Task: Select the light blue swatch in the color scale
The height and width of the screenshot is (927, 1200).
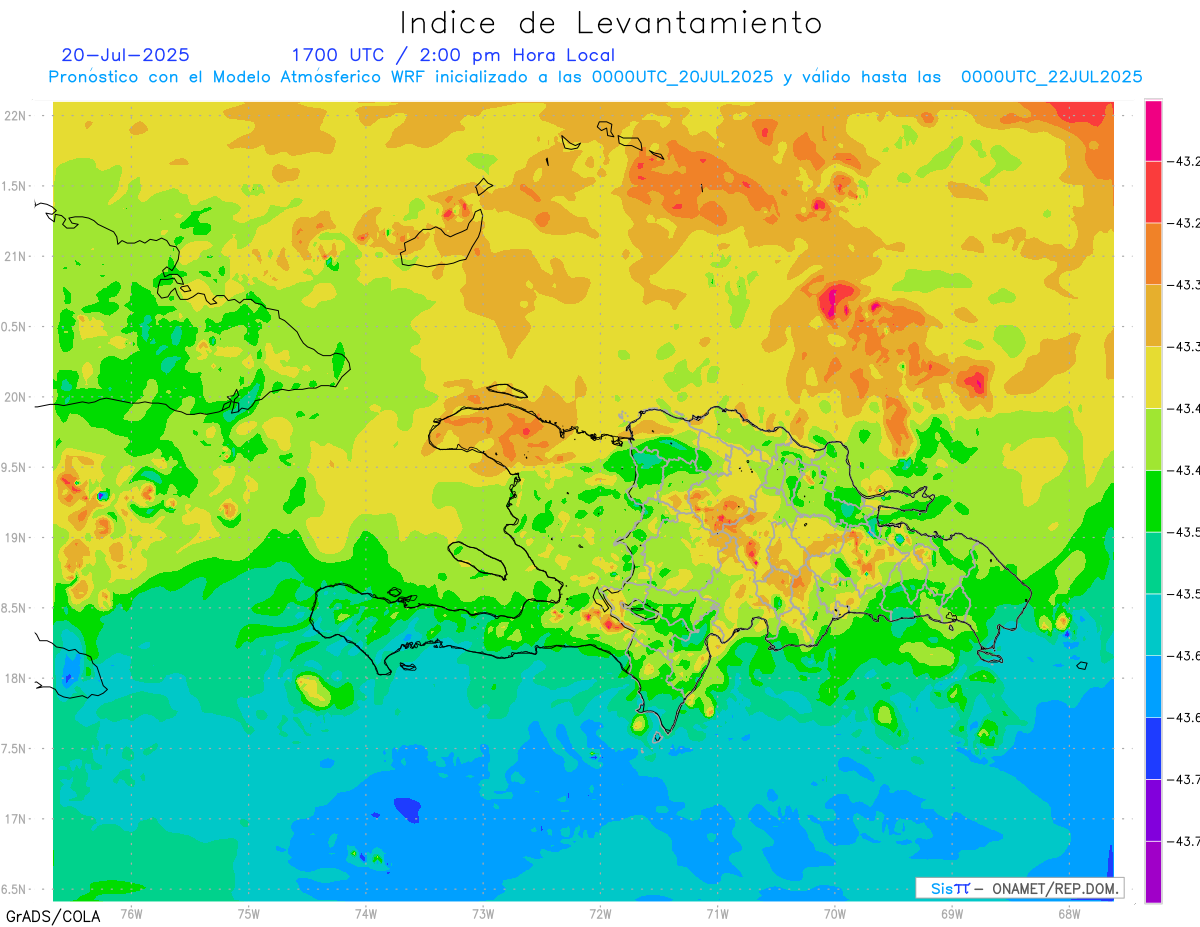Action: [1153, 686]
